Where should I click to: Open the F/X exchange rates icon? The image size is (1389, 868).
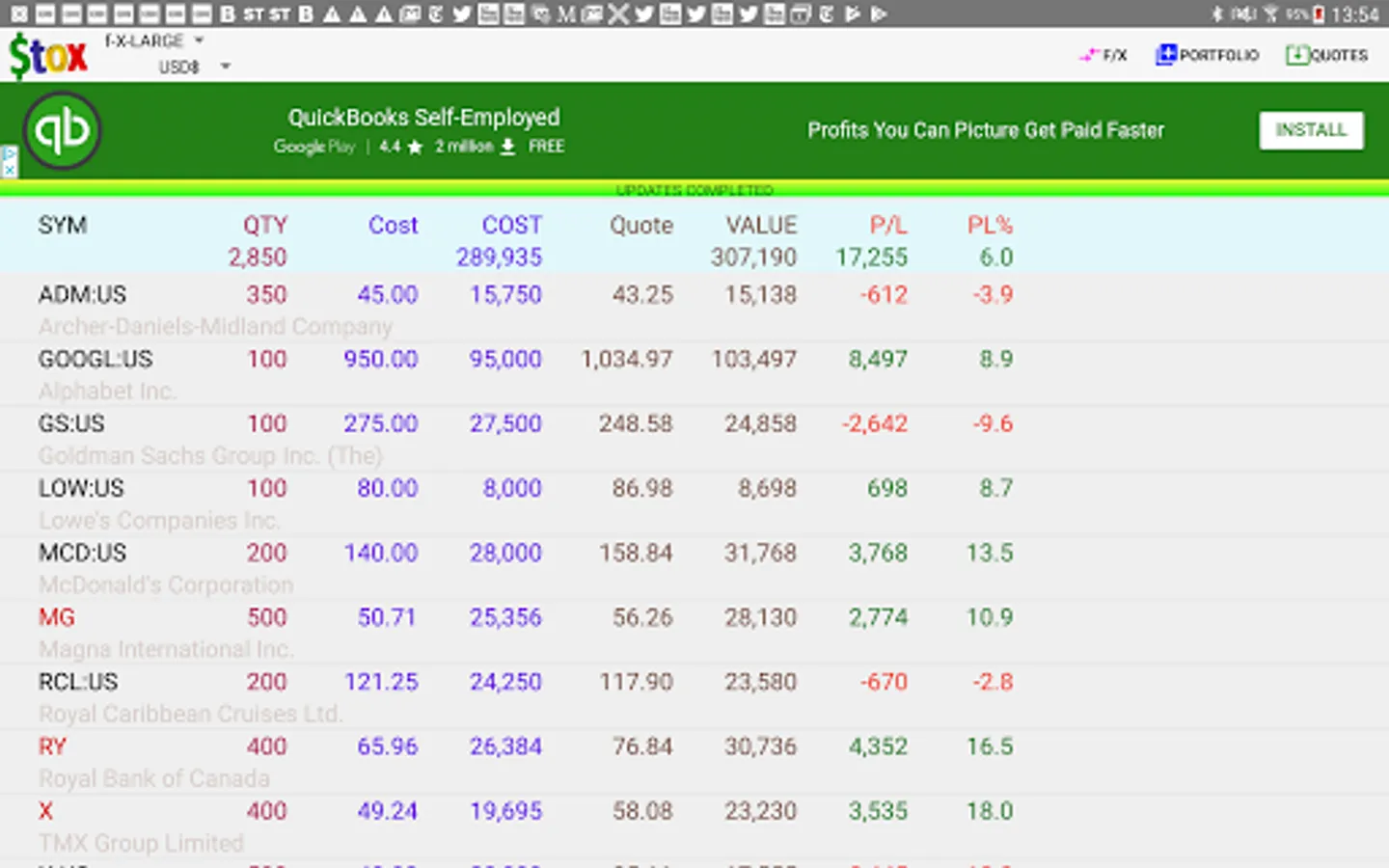coord(1103,55)
